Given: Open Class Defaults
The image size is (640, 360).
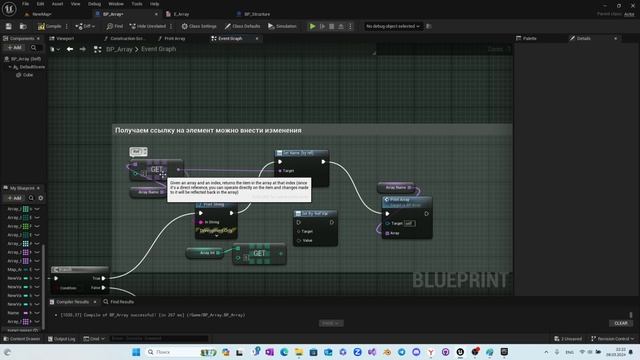Looking at the screenshot, I should click(x=242, y=26).
